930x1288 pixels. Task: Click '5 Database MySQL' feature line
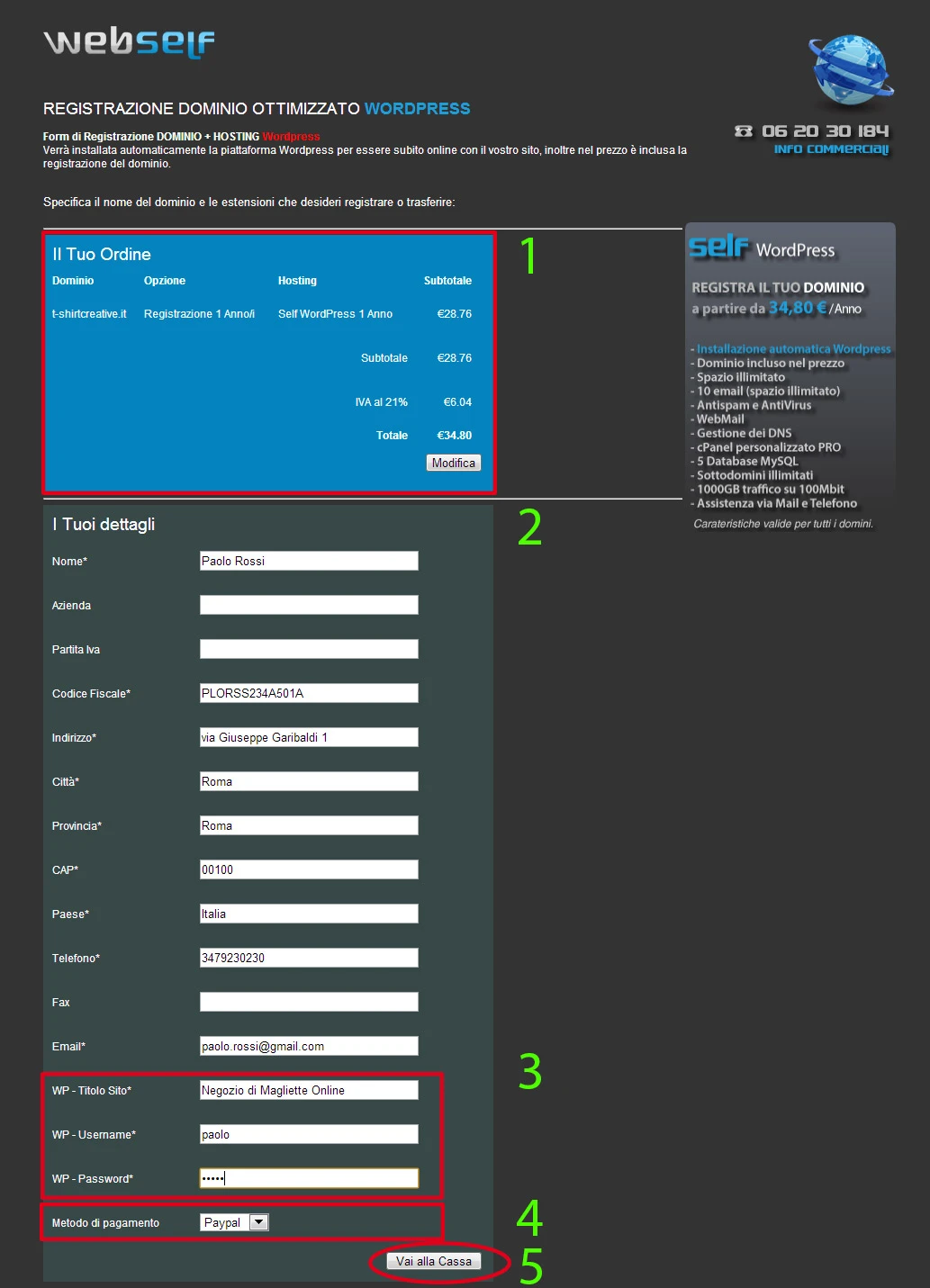pos(747,461)
